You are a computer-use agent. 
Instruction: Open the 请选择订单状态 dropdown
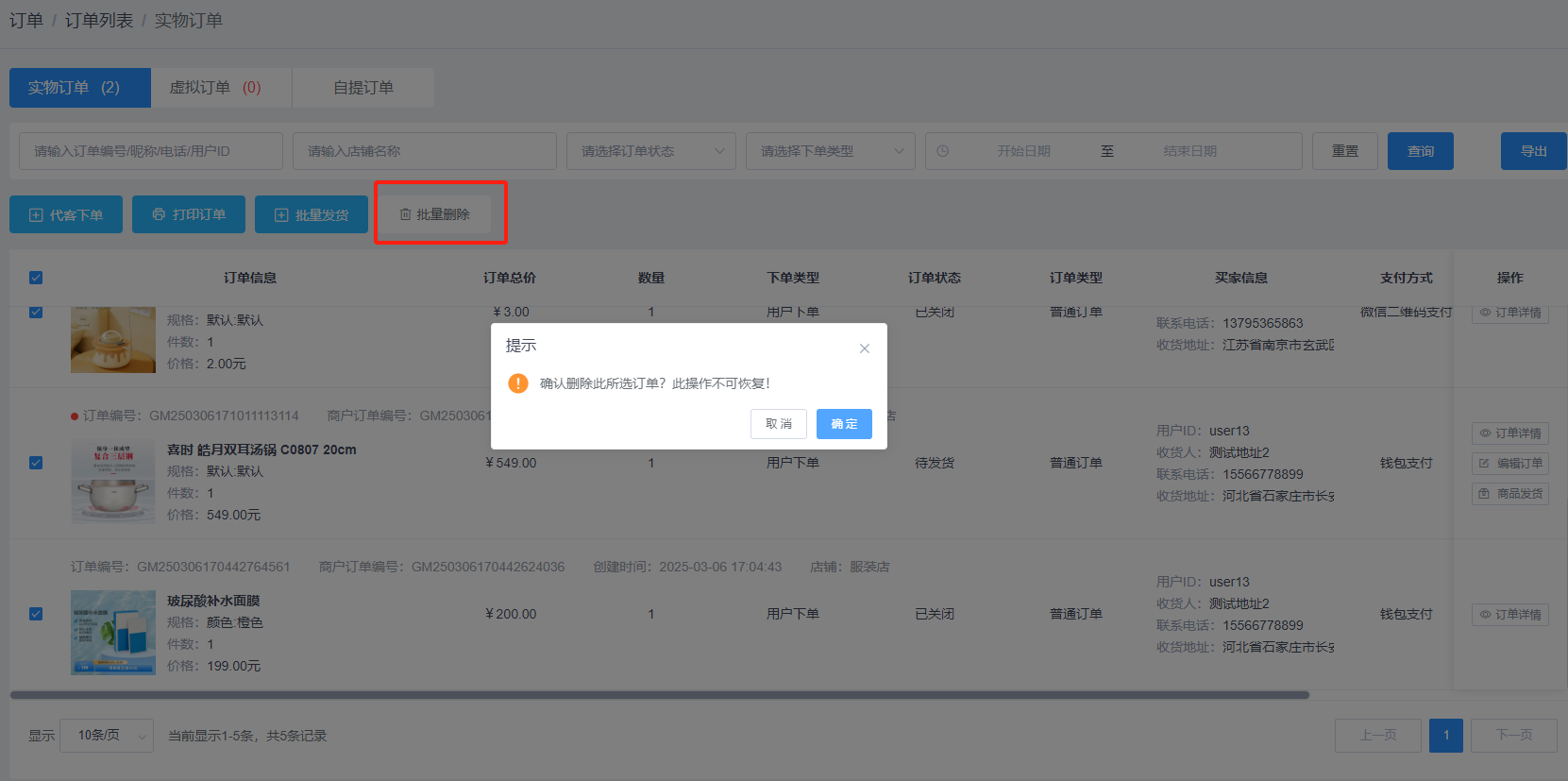pos(650,151)
